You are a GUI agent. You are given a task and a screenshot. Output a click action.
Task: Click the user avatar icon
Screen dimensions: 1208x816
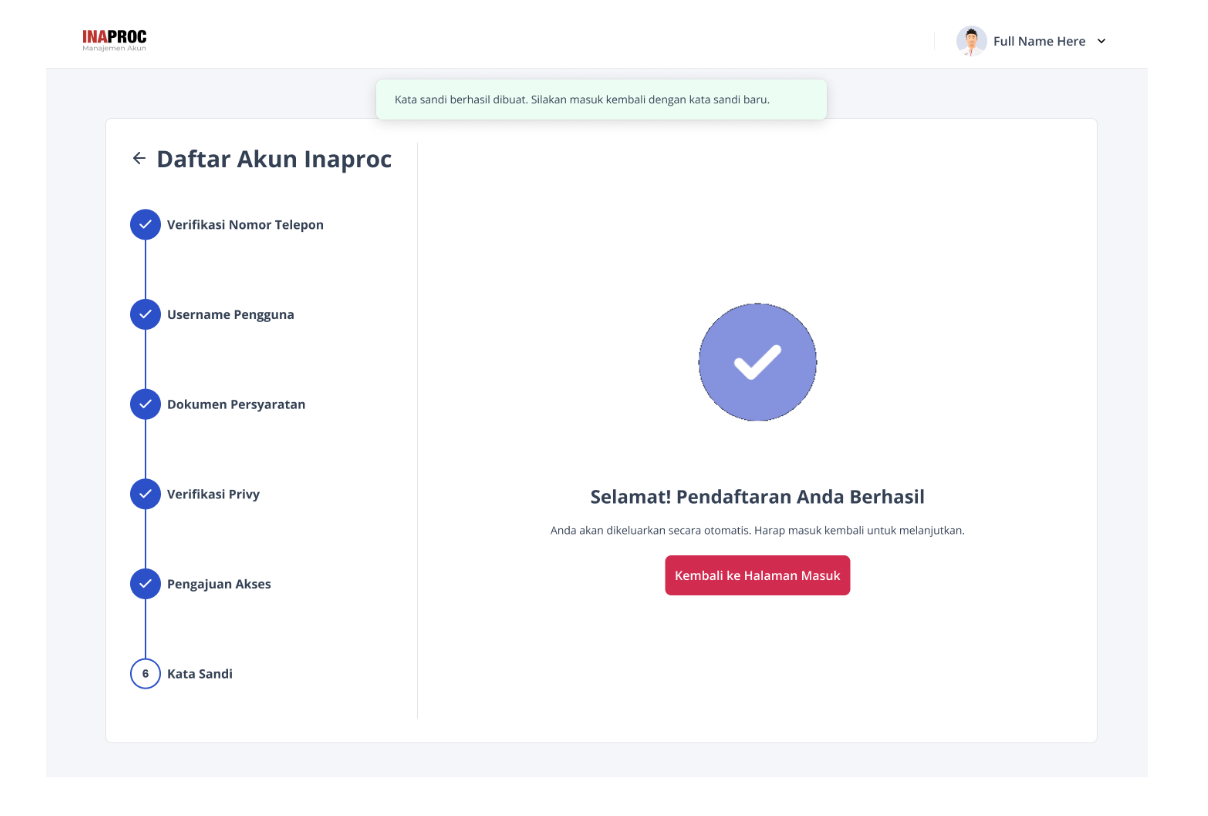pyautogui.click(x=971, y=40)
